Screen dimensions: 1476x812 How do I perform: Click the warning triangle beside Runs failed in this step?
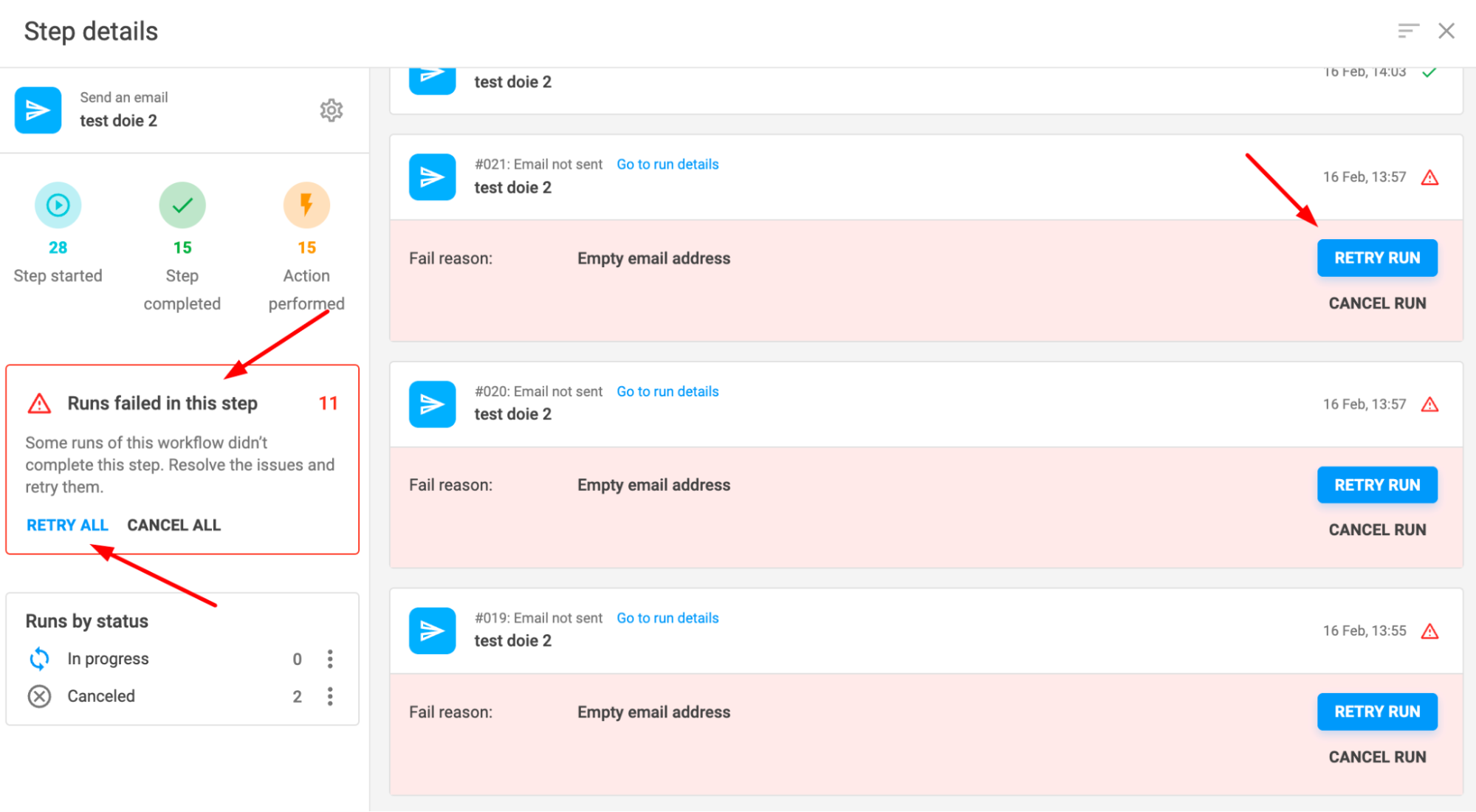[x=39, y=404]
